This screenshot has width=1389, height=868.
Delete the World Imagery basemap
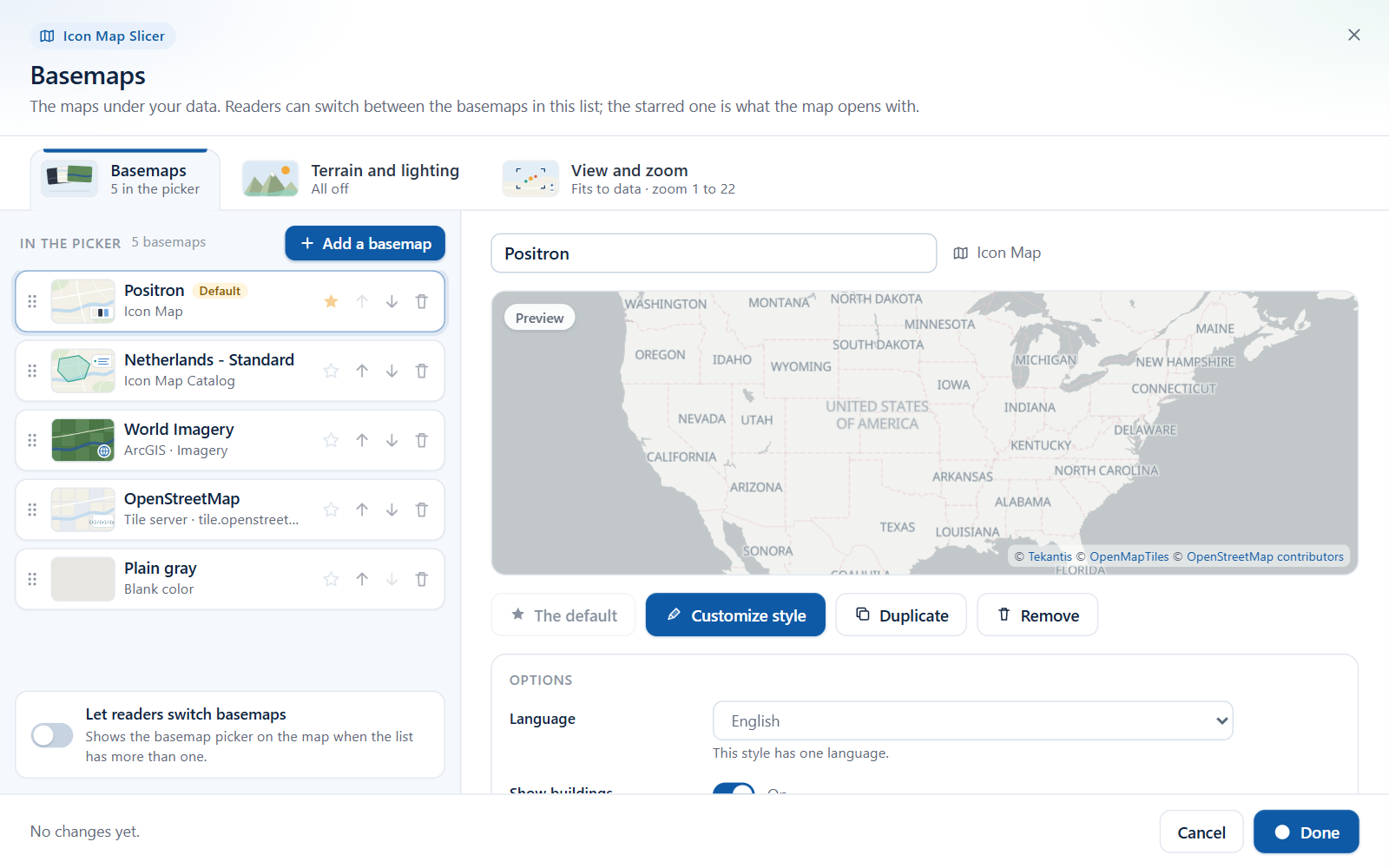pos(422,440)
